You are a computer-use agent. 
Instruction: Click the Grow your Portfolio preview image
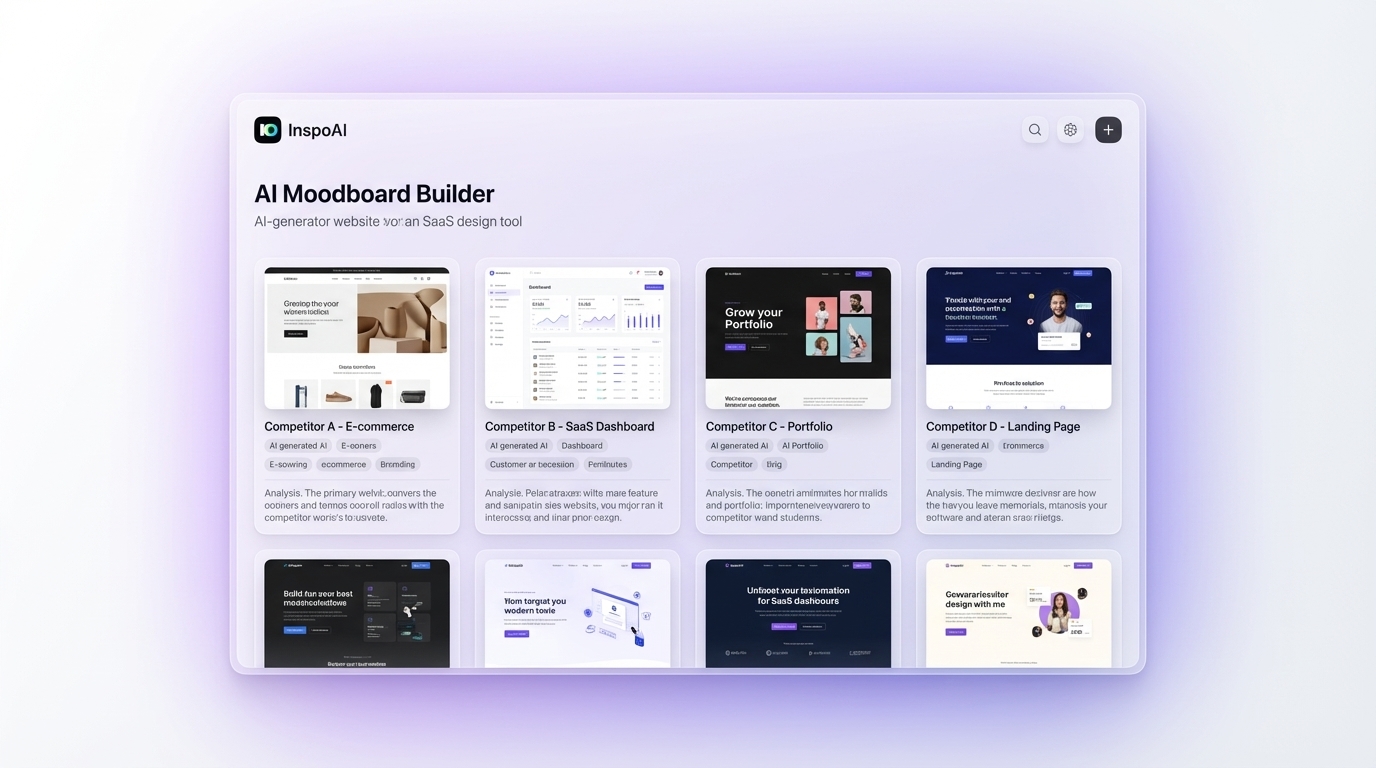(x=798, y=337)
